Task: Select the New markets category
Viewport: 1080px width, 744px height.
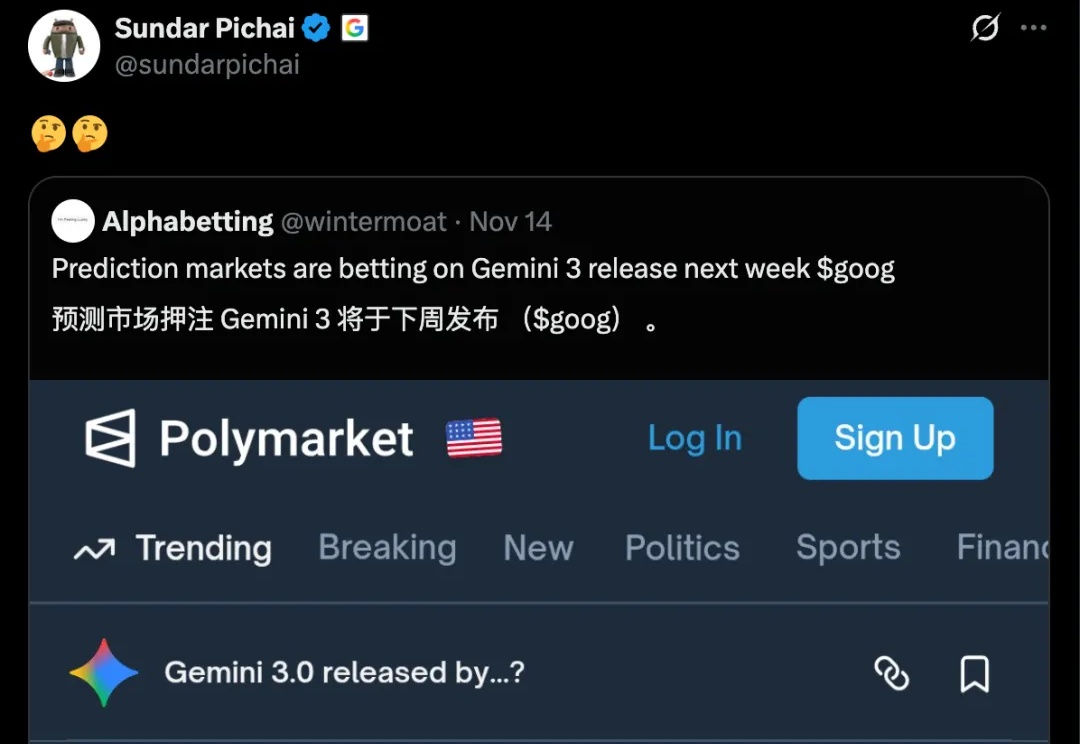Action: (538, 548)
